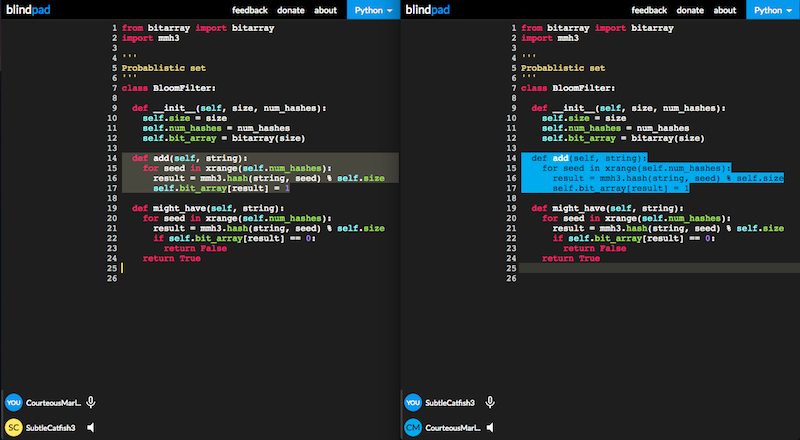This screenshot has width=800, height=440.
Task: Click 'Probabilistic set' text in right editor
Action: 563,68
